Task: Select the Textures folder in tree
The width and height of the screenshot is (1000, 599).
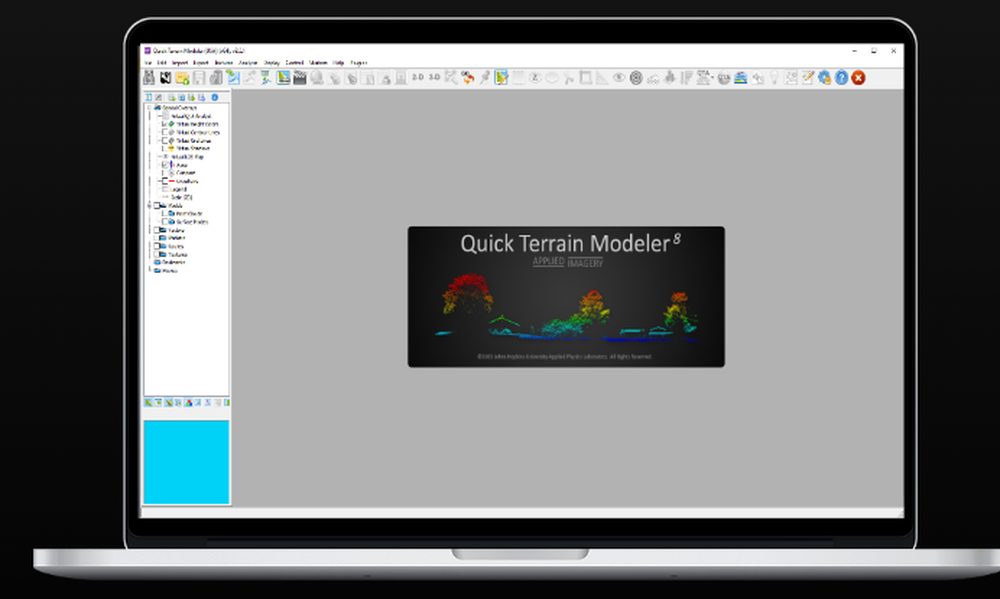Action: pos(177,255)
